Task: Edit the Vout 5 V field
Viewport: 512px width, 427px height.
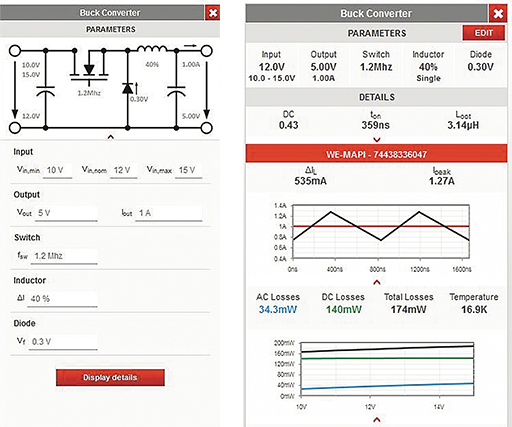Action: pyautogui.click(x=66, y=213)
